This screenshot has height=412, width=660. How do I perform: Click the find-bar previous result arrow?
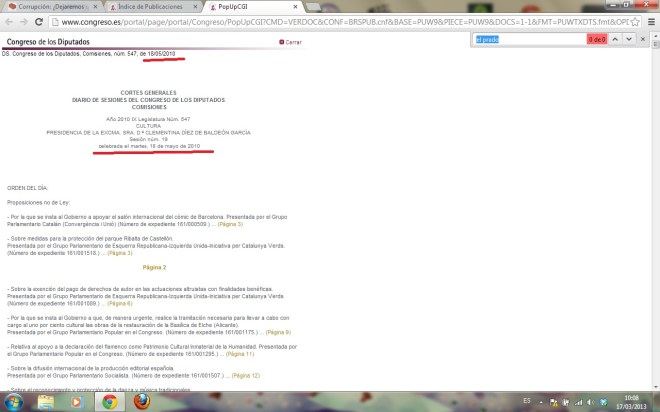point(615,39)
